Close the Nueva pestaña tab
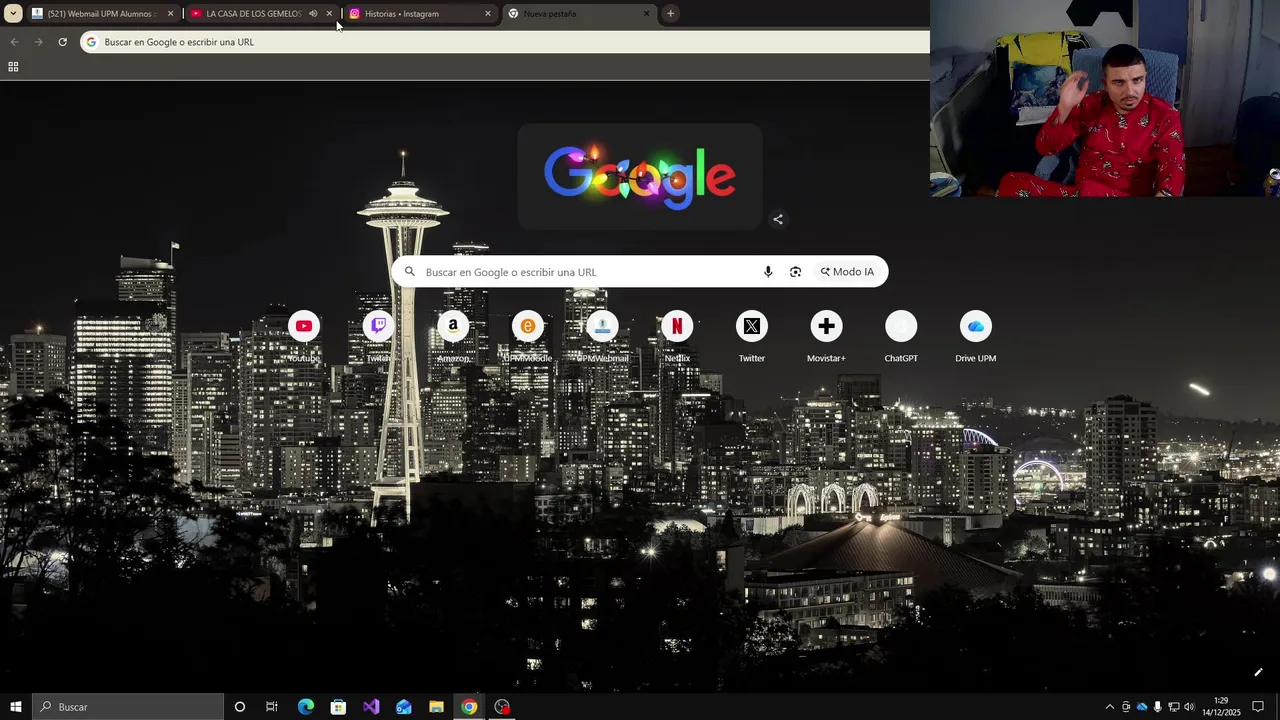 click(646, 14)
